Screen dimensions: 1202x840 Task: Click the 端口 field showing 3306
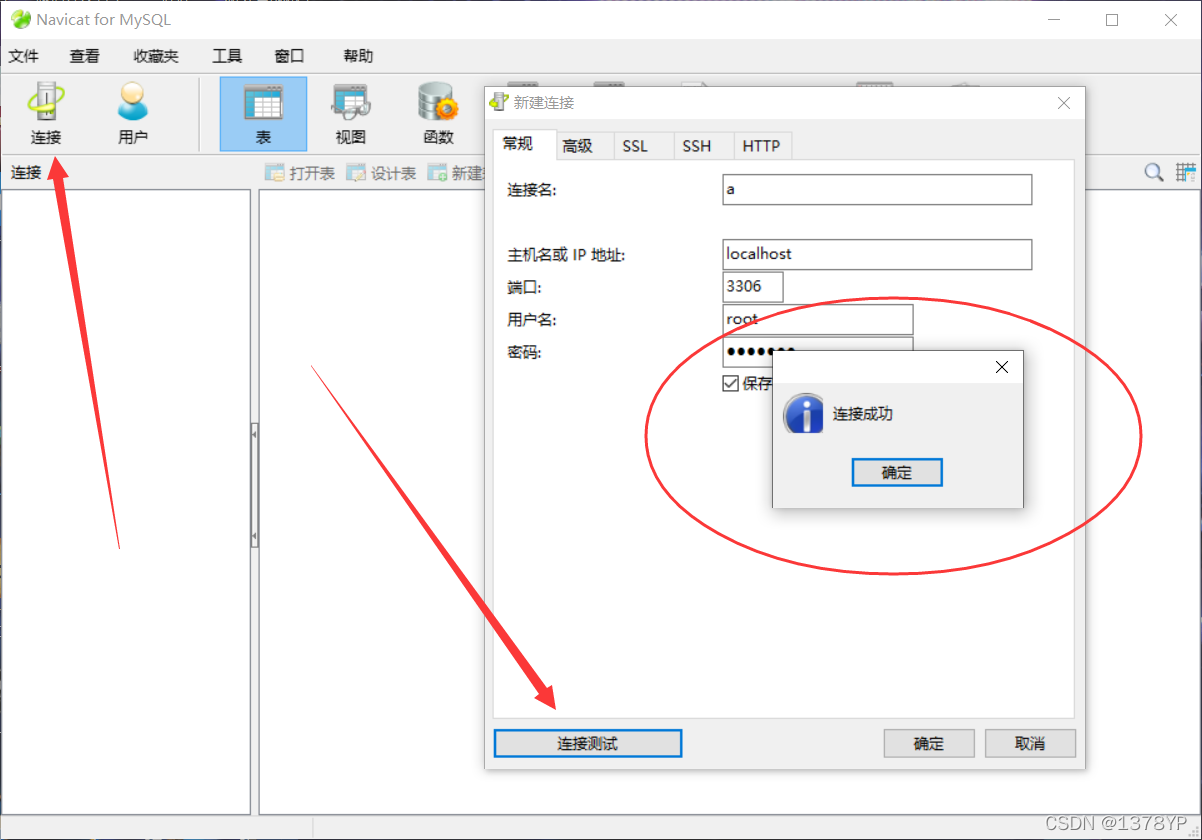(753, 287)
